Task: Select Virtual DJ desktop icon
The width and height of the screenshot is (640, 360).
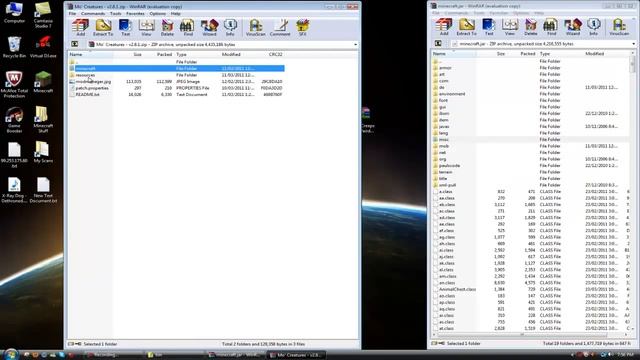Action: point(43,47)
